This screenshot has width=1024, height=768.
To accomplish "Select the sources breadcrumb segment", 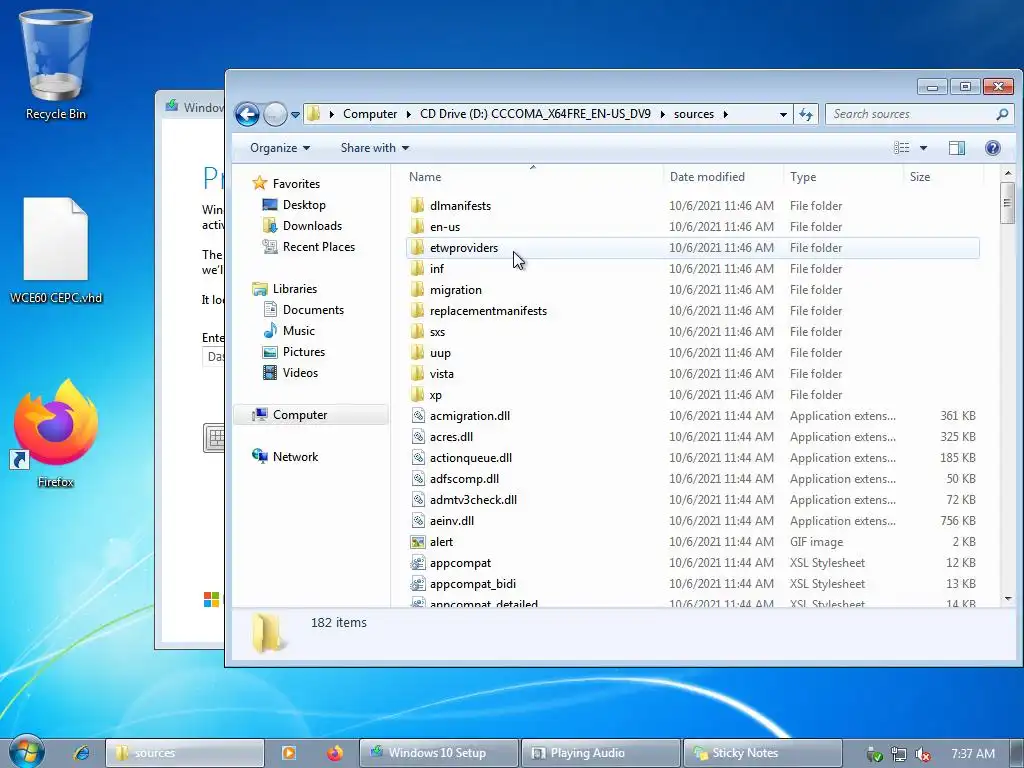I will (694, 114).
